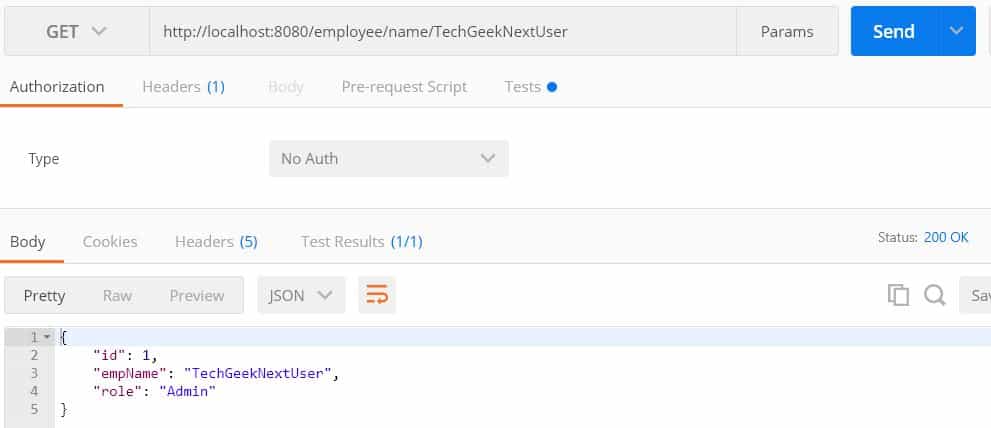Screen dimensions: 991x428
Task: Open the Pre-request Script tab
Action: [404, 87]
